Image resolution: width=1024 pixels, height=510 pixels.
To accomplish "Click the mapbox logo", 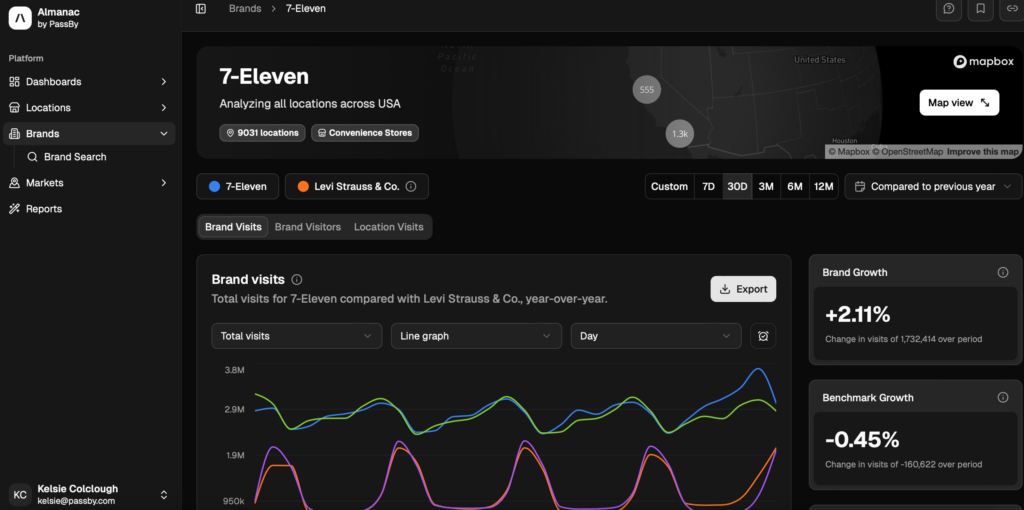I will [x=984, y=61].
